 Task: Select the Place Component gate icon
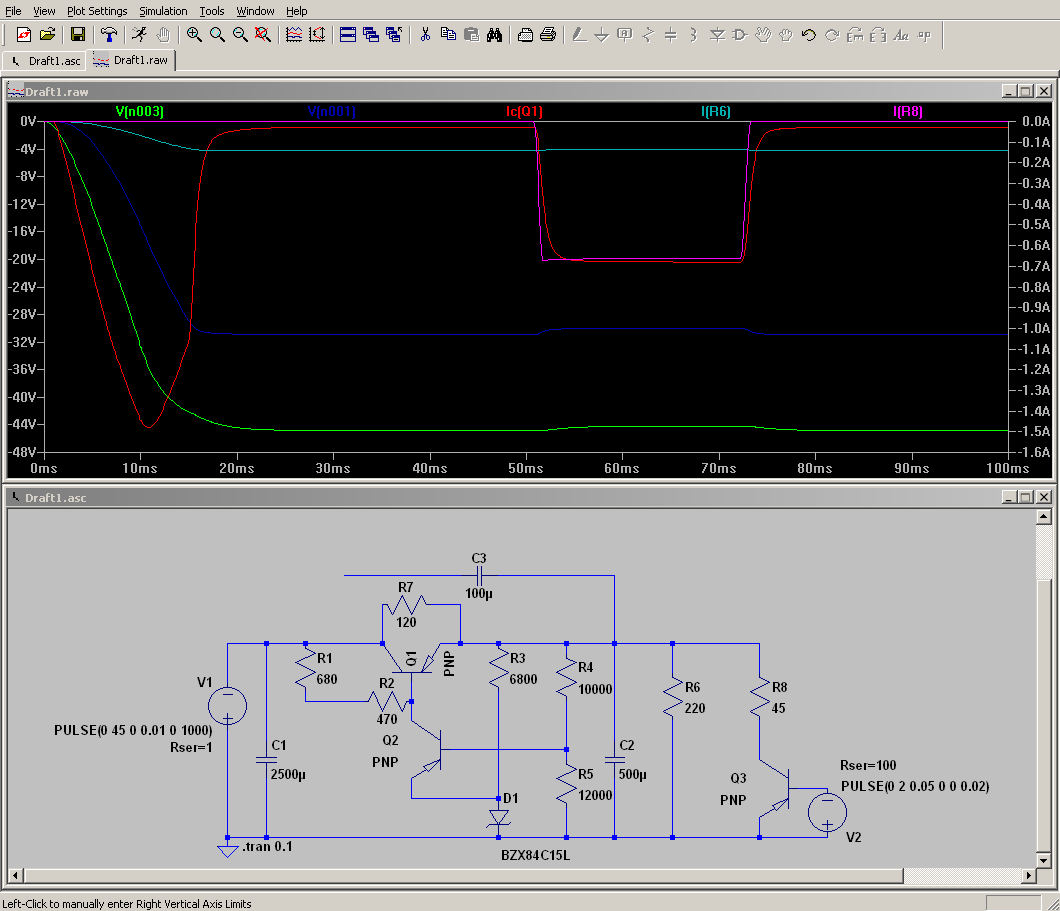pos(740,34)
